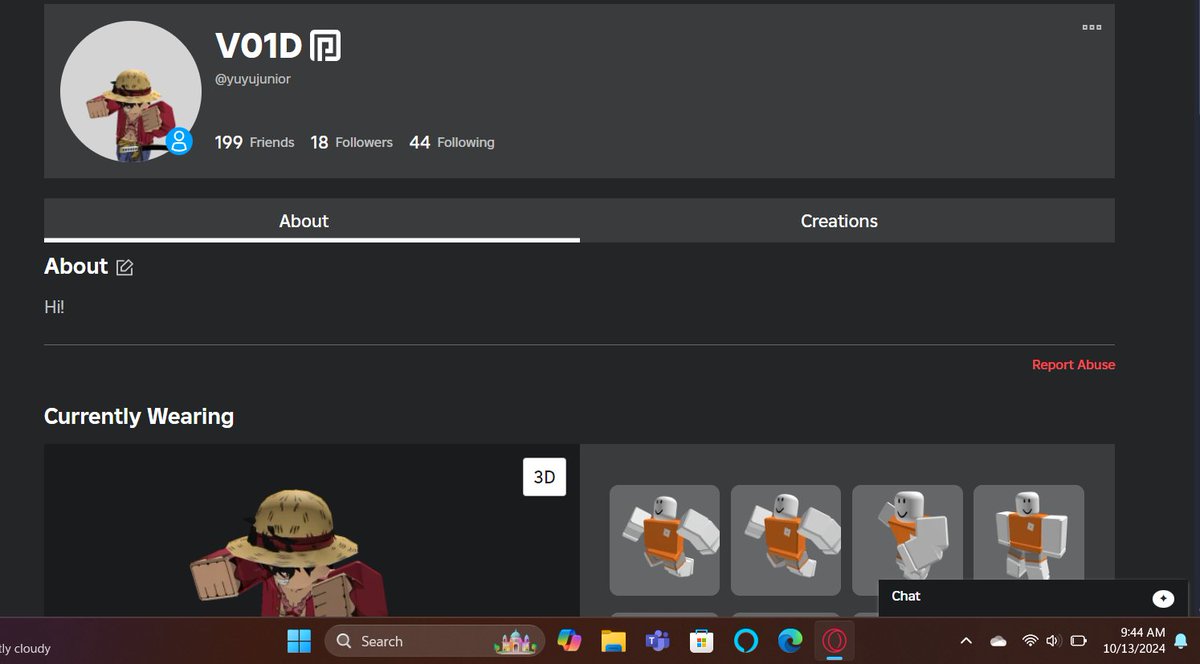The width and height of the screenshot is (1200, 664).
Task: Open the notification bell icon
Action: (x=1181, y=641)
